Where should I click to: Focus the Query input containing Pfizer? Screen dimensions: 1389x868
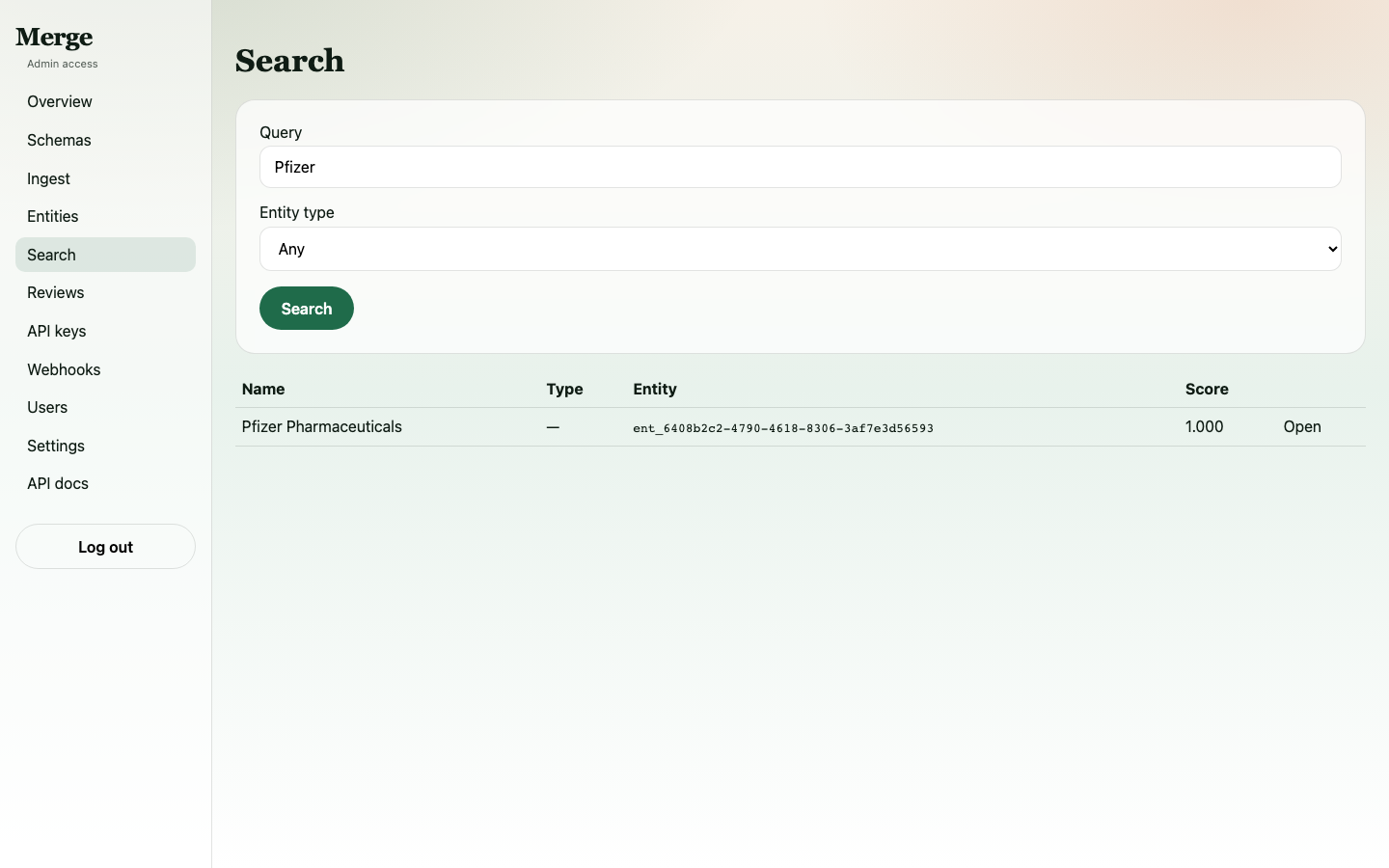tap(800, 167)
